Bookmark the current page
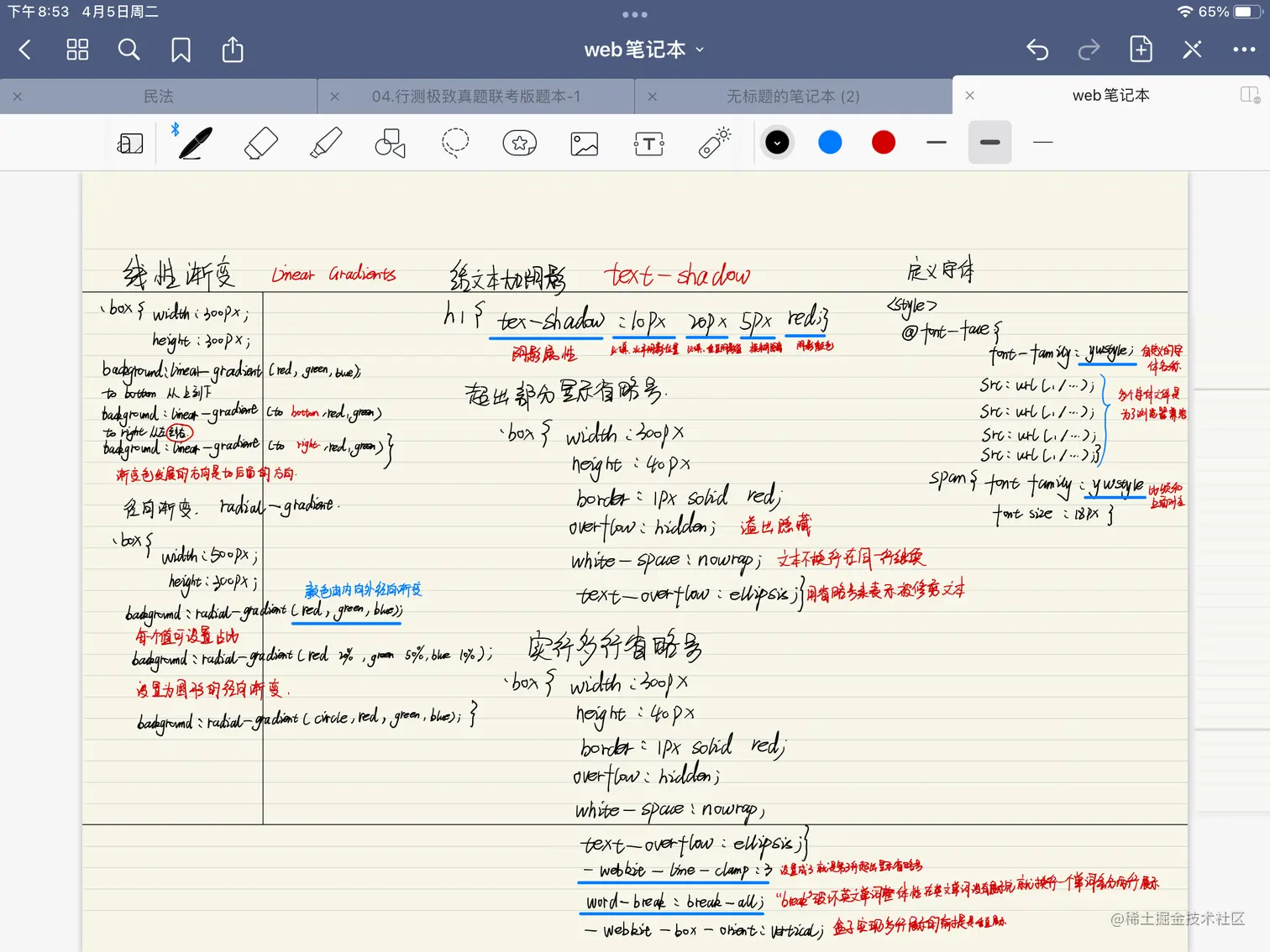The height and width of the screenshot is (952, 1270). [181, 50]
